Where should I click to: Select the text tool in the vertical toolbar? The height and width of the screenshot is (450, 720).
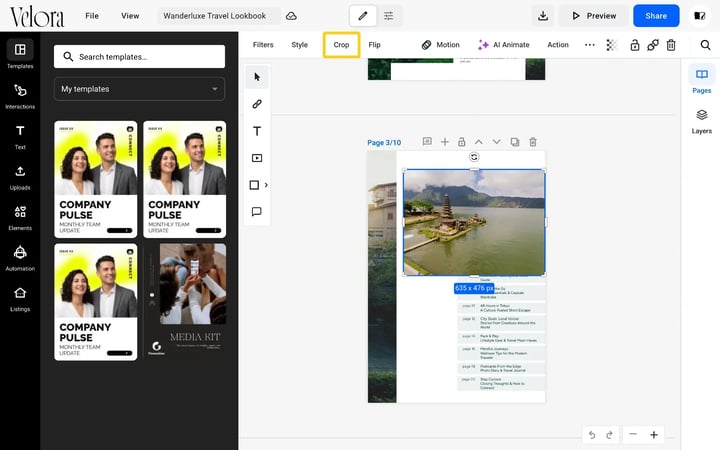tap(257, 131)
